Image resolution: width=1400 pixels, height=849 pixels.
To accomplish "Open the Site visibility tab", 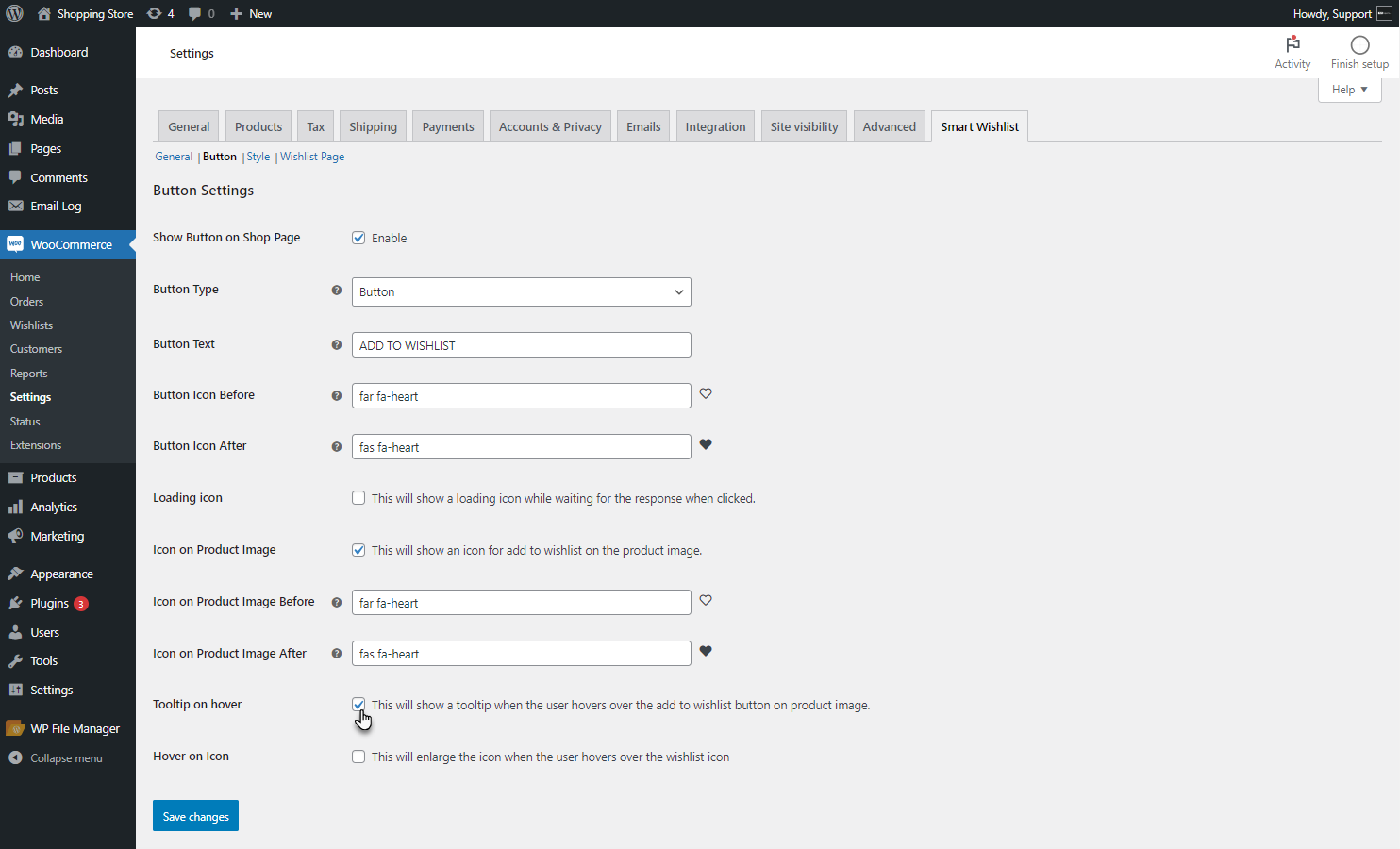I will pyautogui.click(x=804, y=126).
